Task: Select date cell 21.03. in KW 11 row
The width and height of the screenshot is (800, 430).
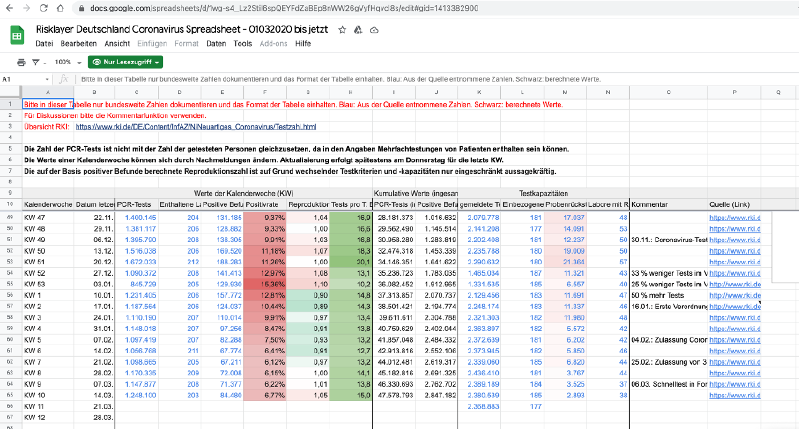Action: pos(94,407)
